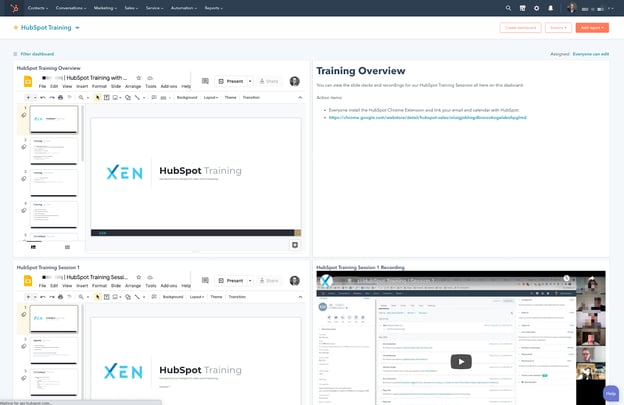Click add comment icon in Overview toolbar

pyautogui.click(x=154, y=97)
